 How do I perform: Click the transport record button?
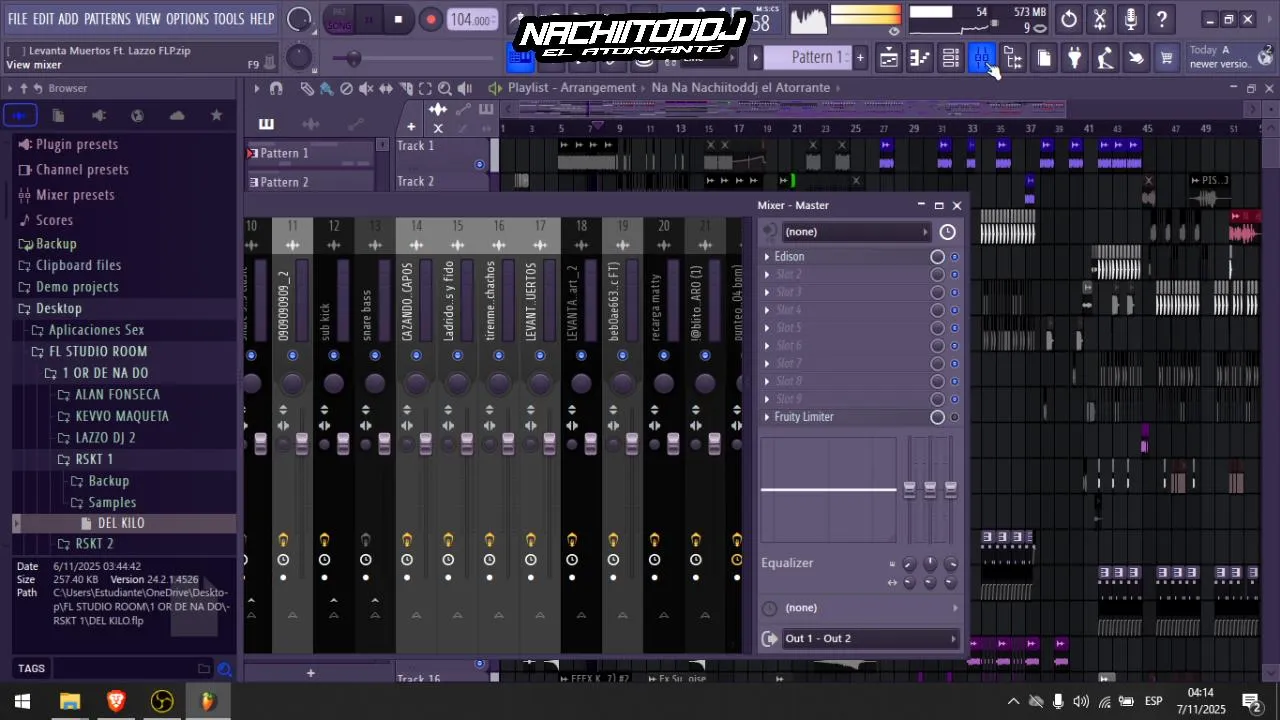tap(430, 19)
